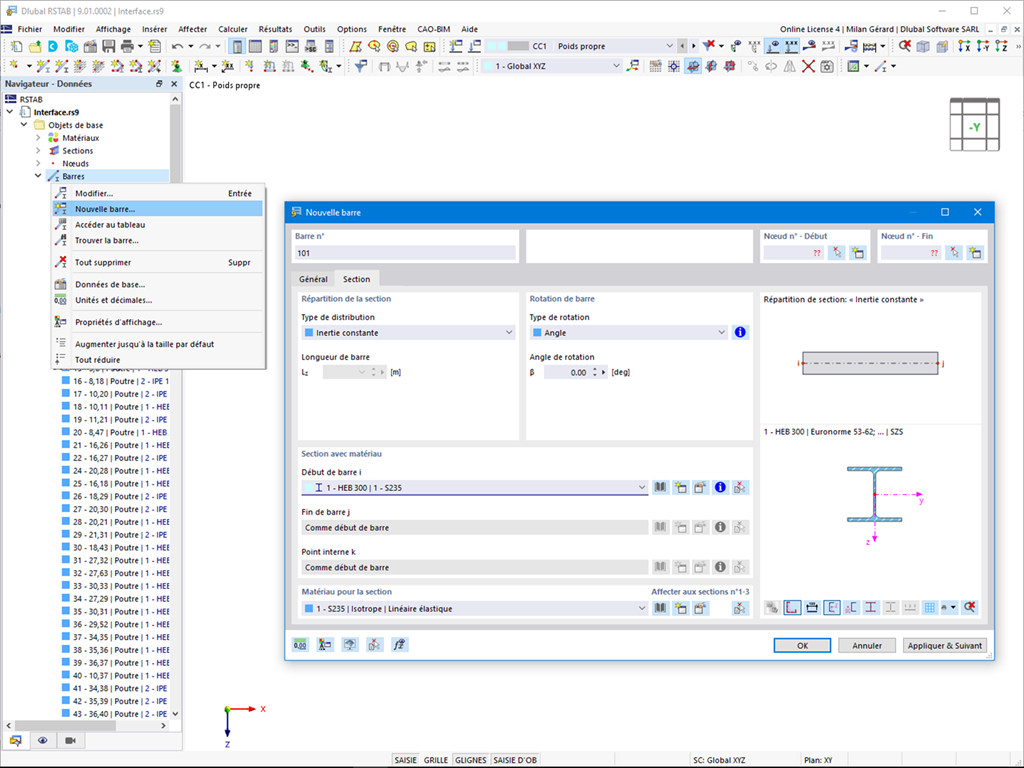Expand the Sections tree node
The height and width of the screenshot is (768, 1024).
pos(38,151)
